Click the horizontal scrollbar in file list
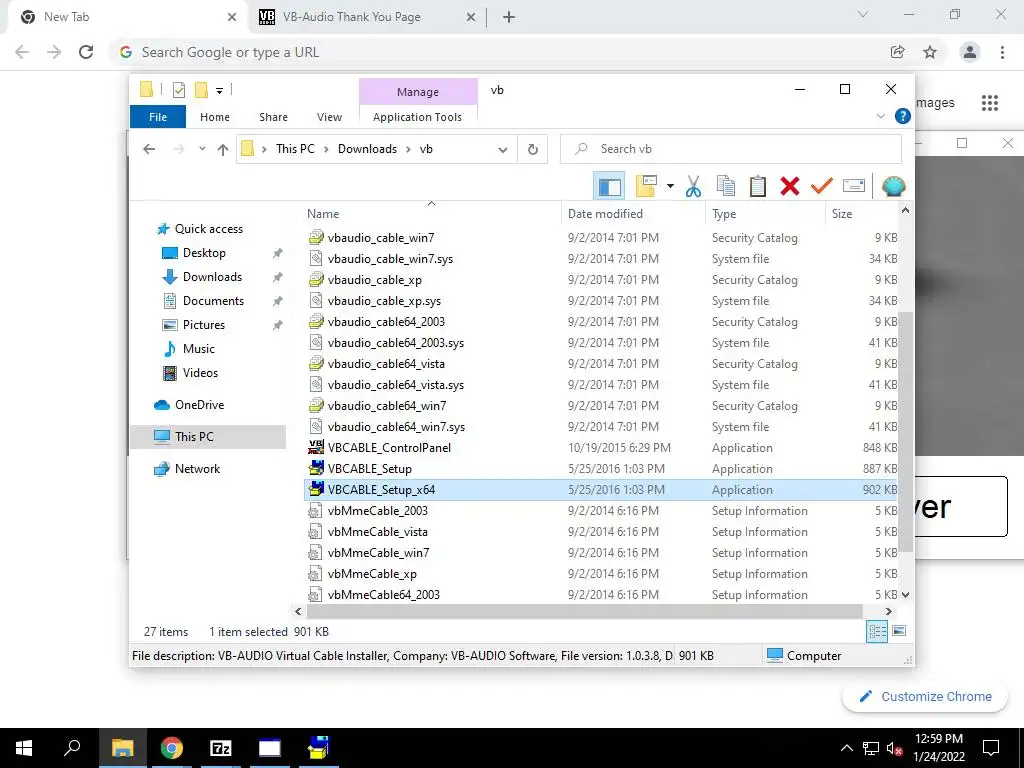Viewport: 1024px width, 768px height. pyautogui.click(x=585, y=611)
